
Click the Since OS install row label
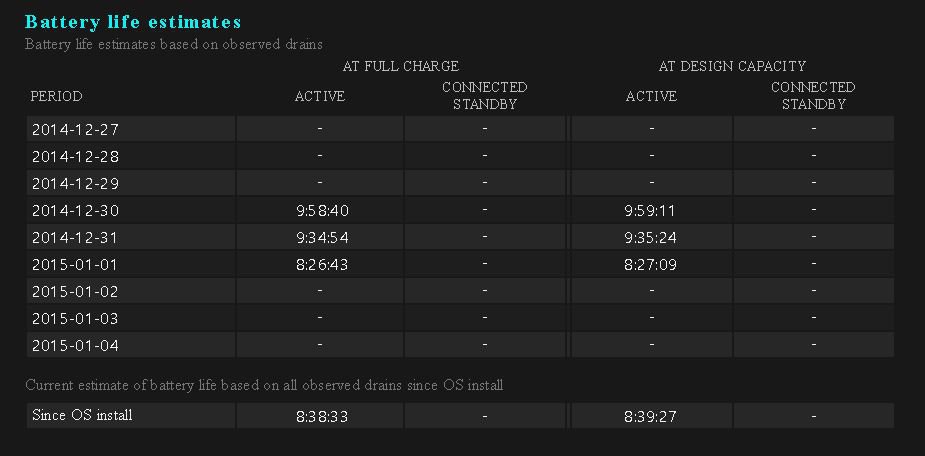pyautogui.click(x=82, y=415)
